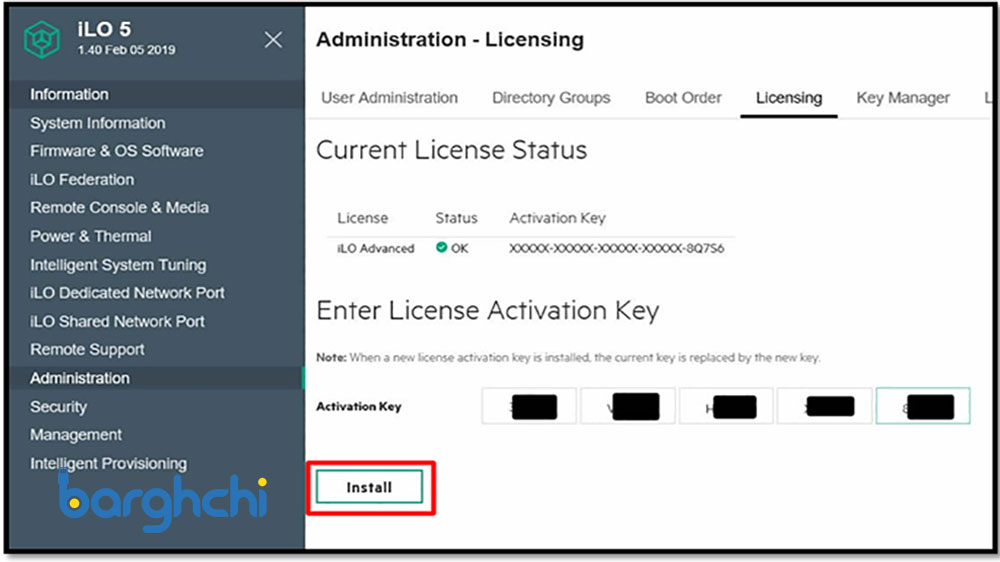Open Power & Thermal section
Viewport: 1000px width, 562px height.
tap(91, 236)
